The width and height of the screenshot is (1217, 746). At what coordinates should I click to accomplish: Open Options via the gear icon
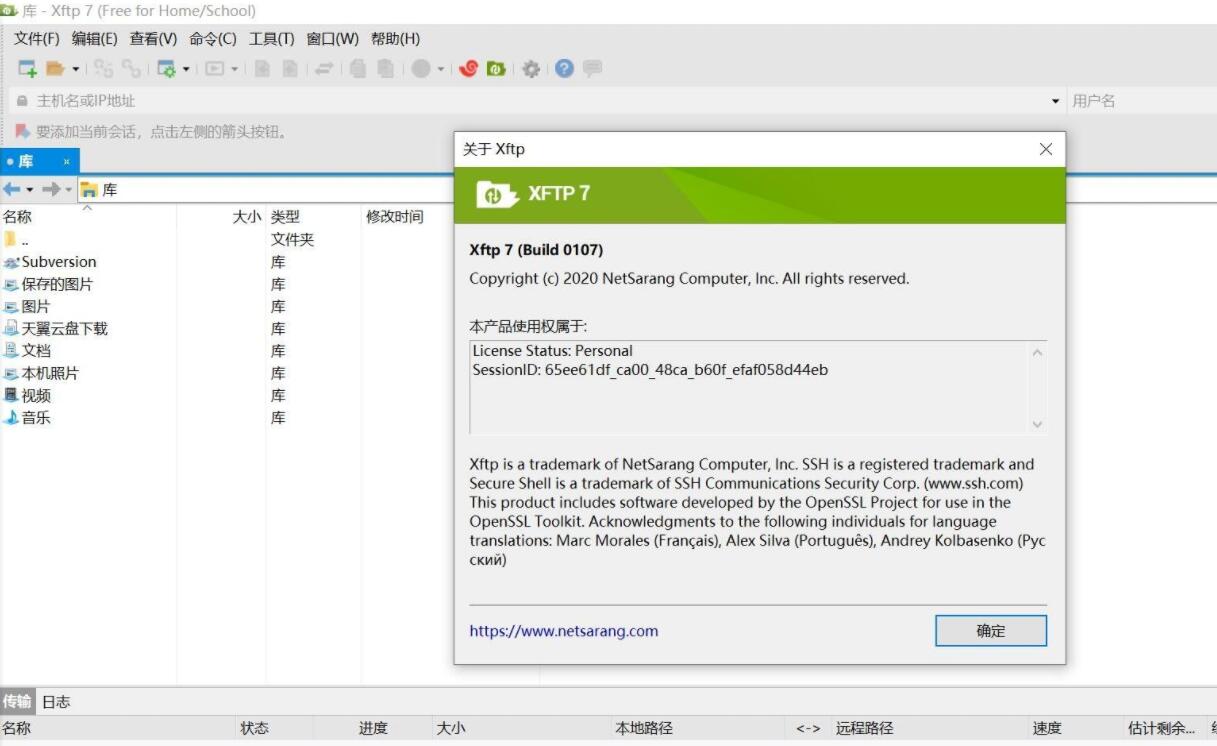(x=531, y=69)
